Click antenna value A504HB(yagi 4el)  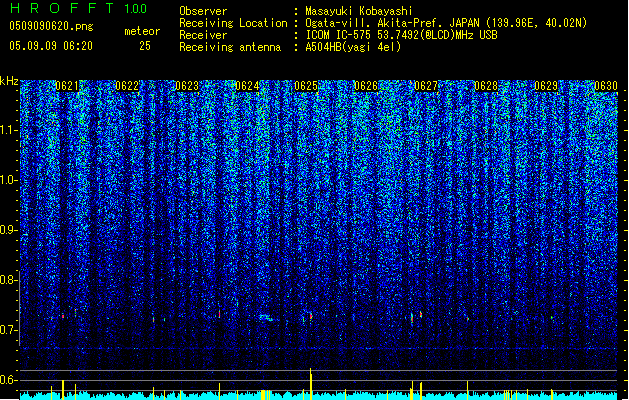tap(353, 47)
